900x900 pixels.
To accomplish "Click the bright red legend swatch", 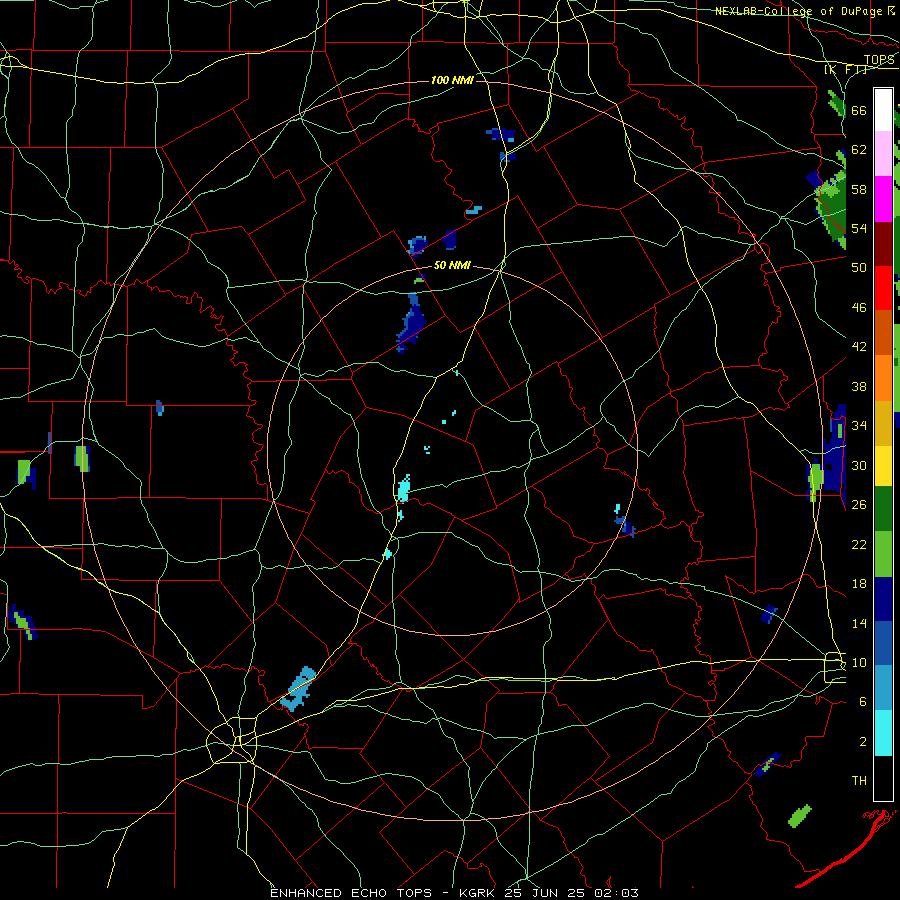I will (883, 288).
